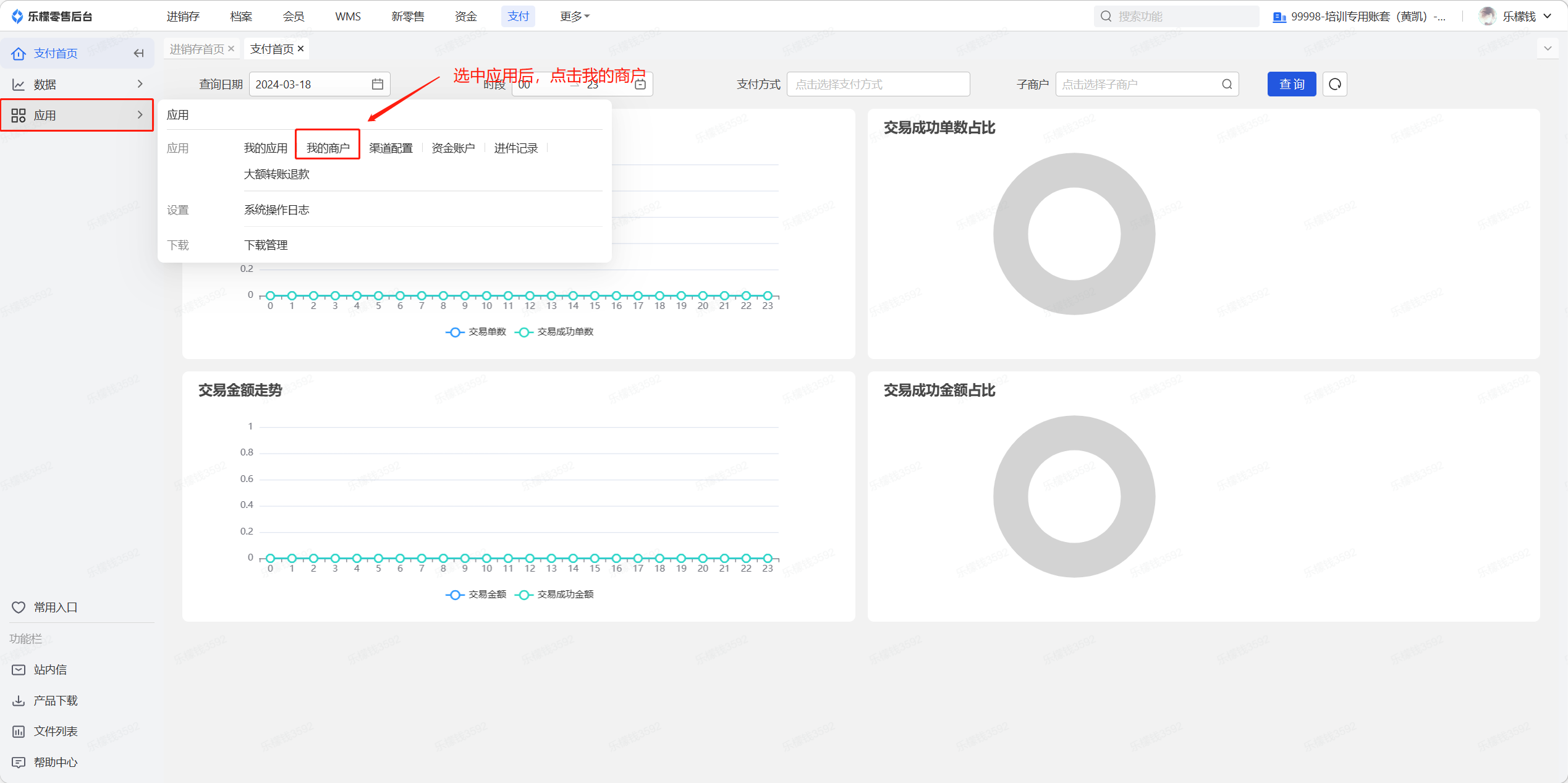Close the 支付首页 tab
The image size is (1568, 783).
click(x=301, y=49)
